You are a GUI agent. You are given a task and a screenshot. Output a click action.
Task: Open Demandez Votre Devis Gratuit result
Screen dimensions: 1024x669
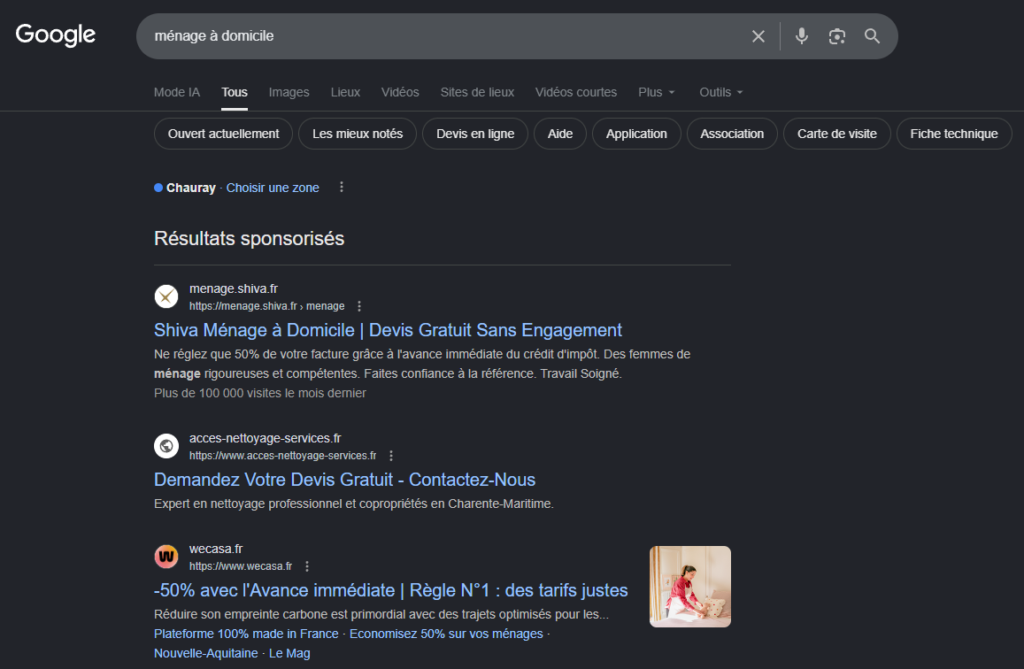tap(345, 480)
